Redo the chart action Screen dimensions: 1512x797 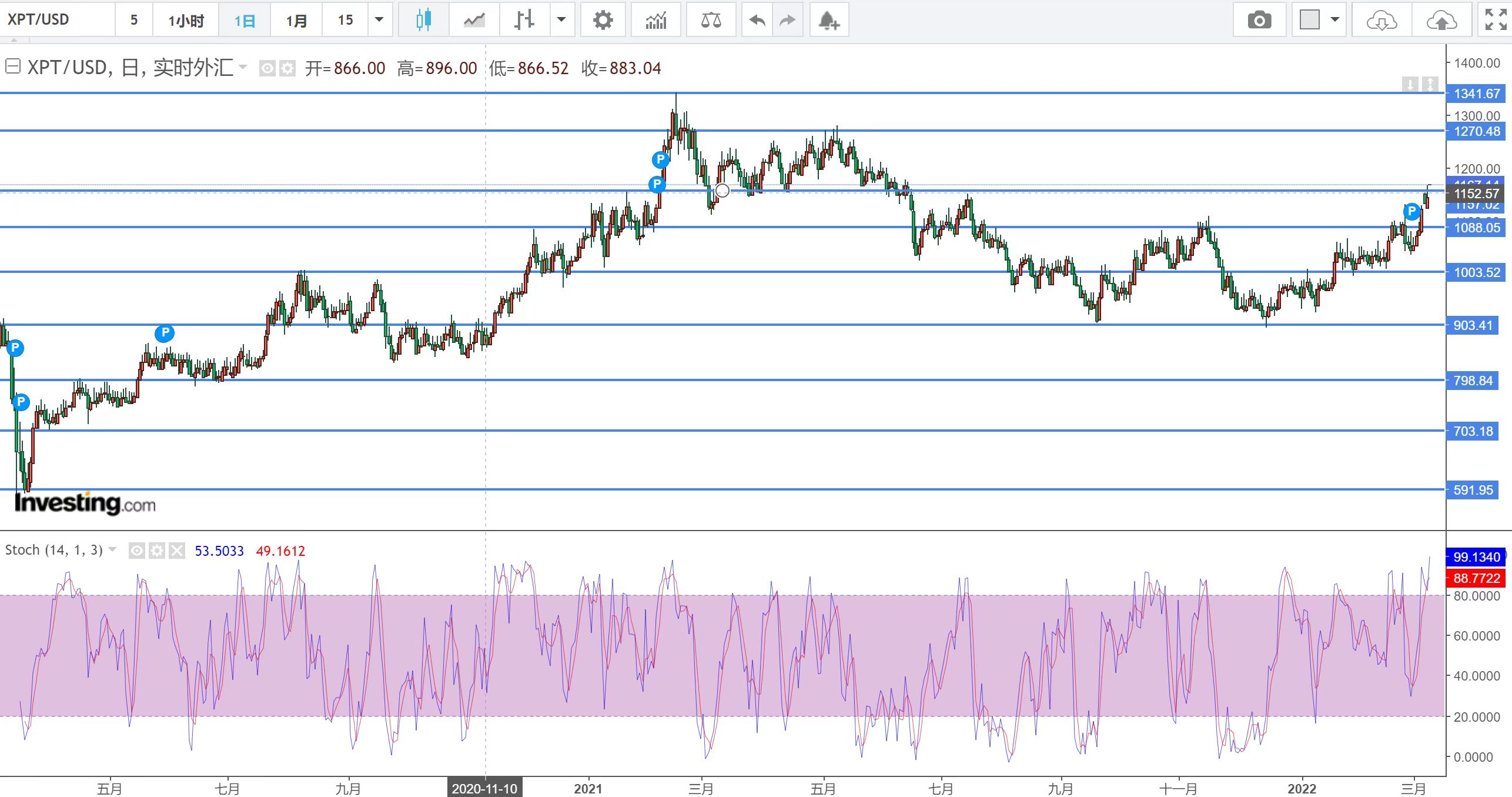tap(788, 20)
